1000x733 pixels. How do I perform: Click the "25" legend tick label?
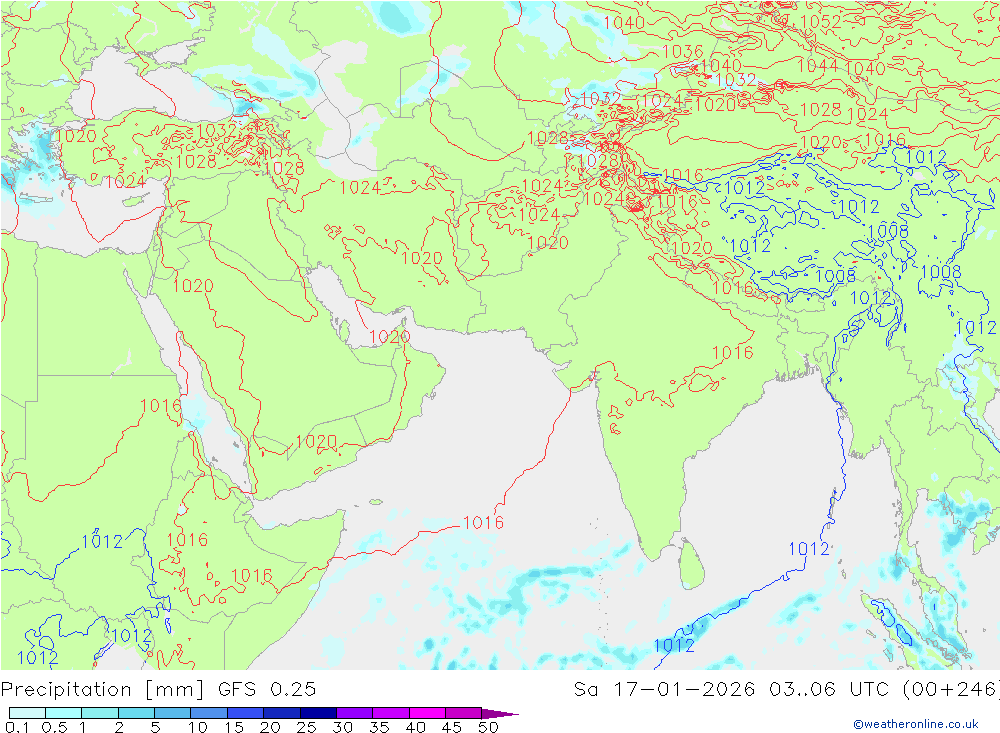(307, 727)
